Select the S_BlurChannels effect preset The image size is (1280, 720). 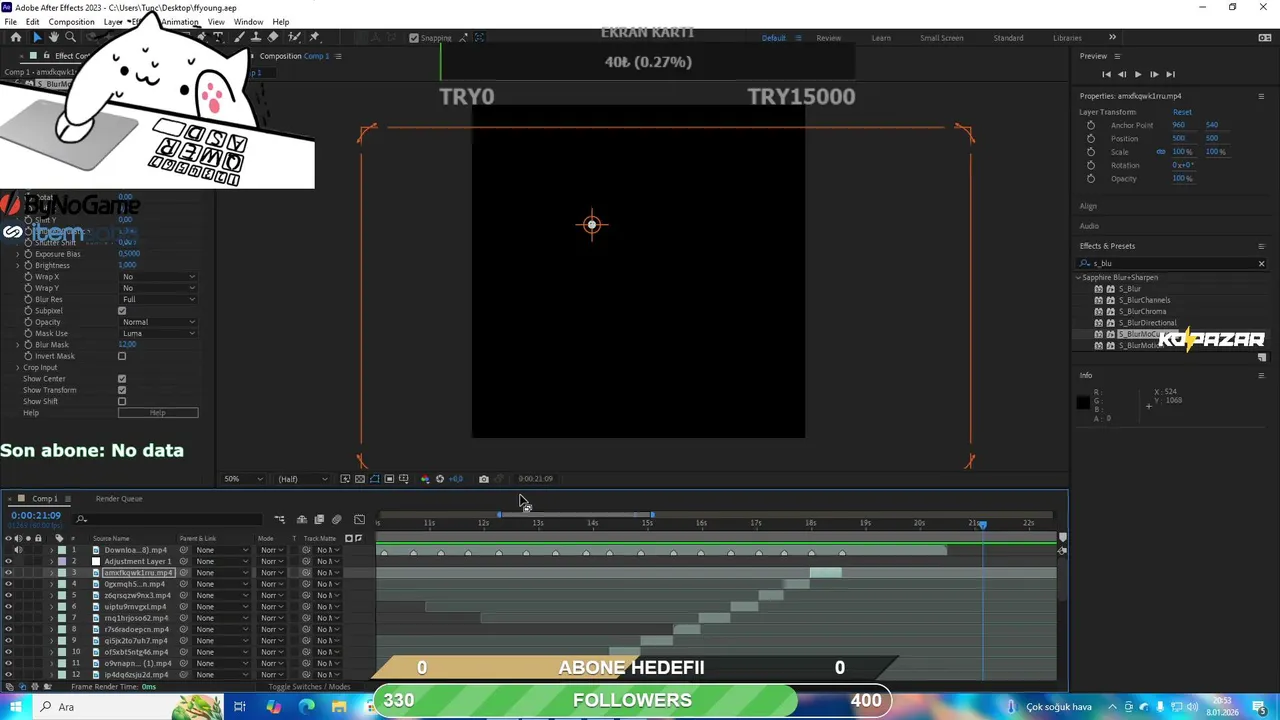coord(1144,300)
